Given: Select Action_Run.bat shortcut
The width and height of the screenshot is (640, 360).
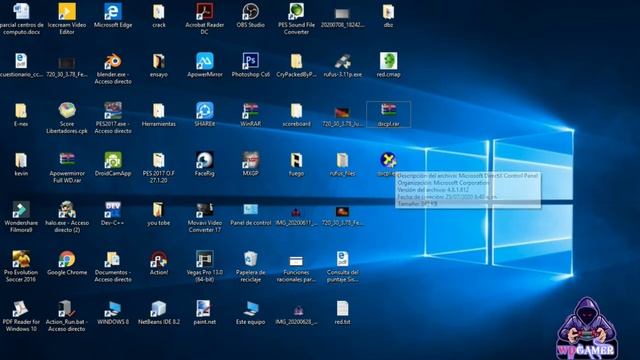Looking at the screenshot, I should click(x=67, y=316).
